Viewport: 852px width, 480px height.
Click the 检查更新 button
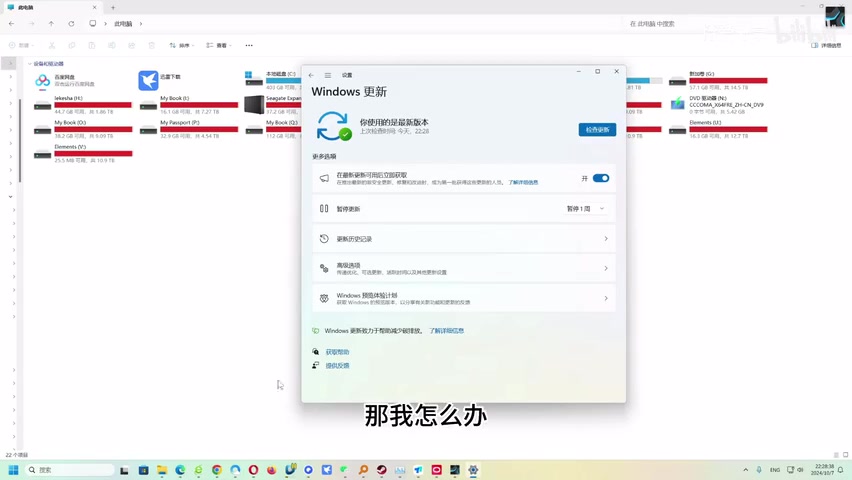pyautogui.click(x=597, y=130)
